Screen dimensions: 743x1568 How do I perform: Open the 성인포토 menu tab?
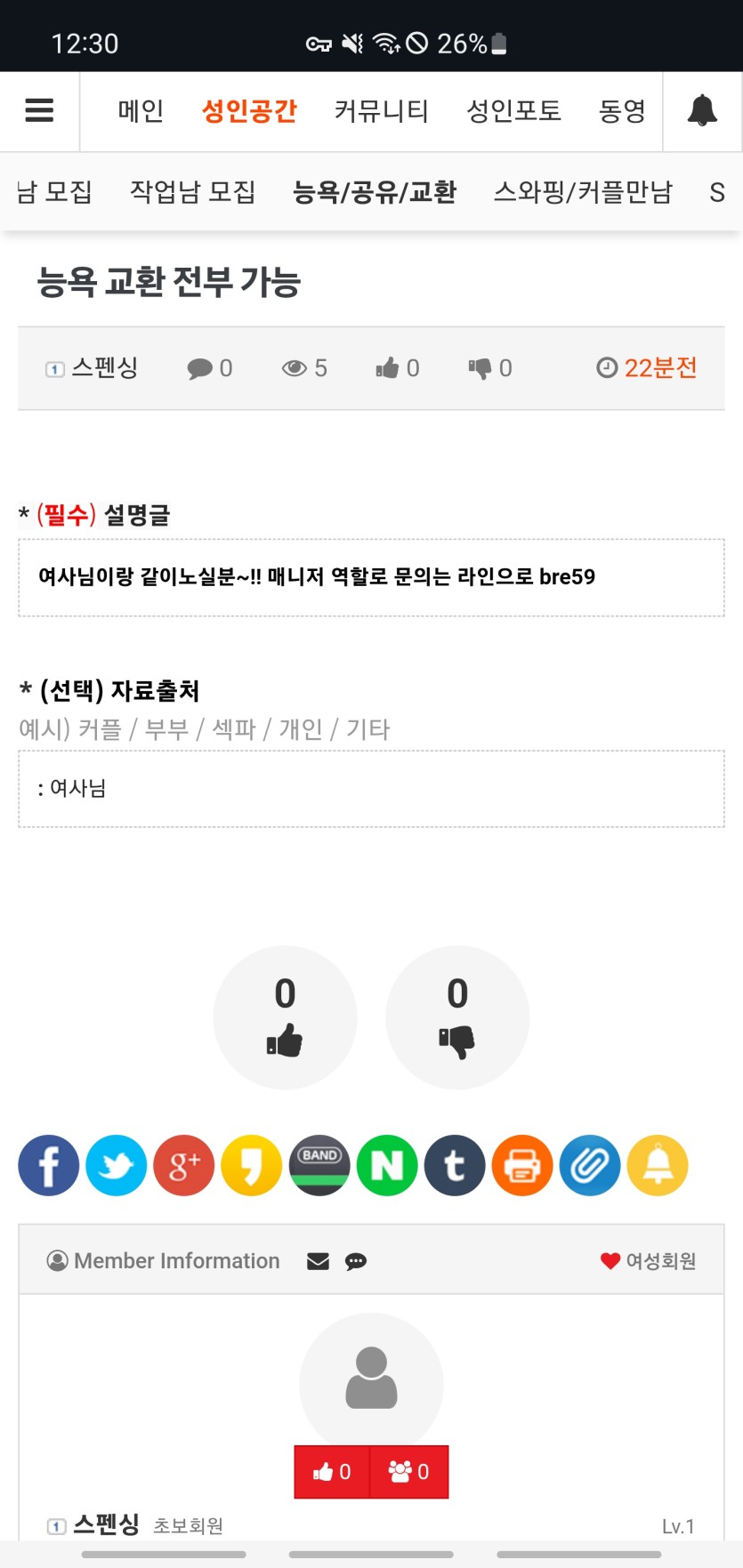513,111
